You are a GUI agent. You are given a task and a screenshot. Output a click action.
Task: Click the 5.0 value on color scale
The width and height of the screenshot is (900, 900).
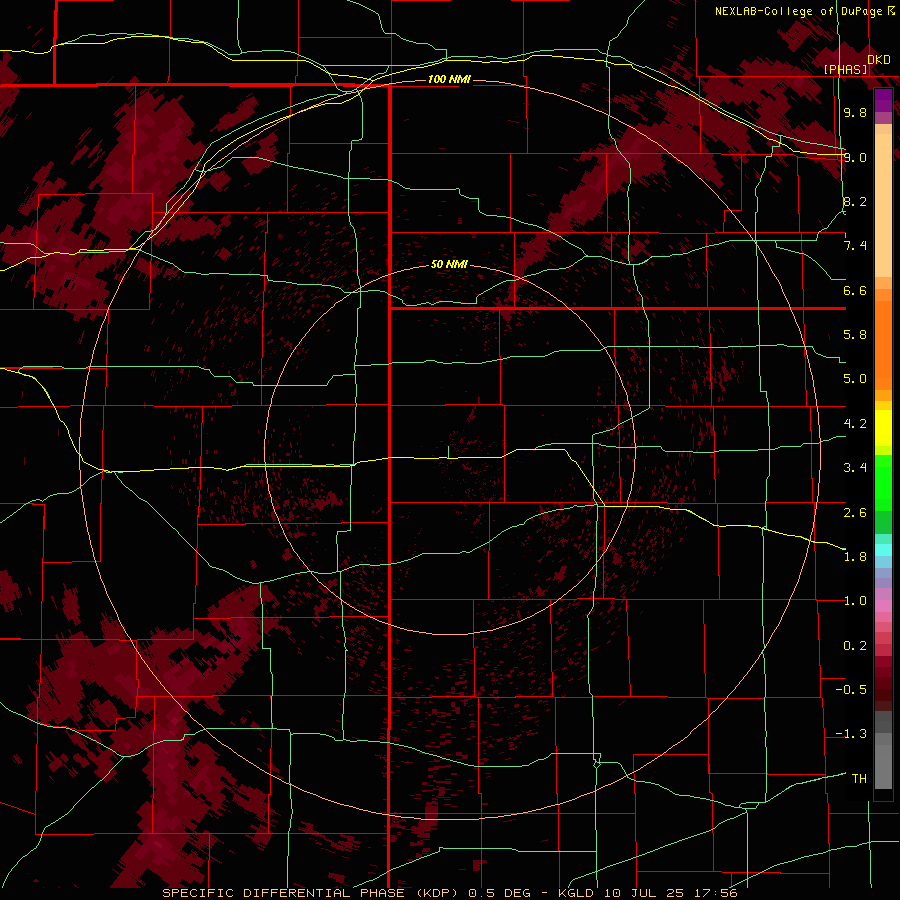point(855,379)
